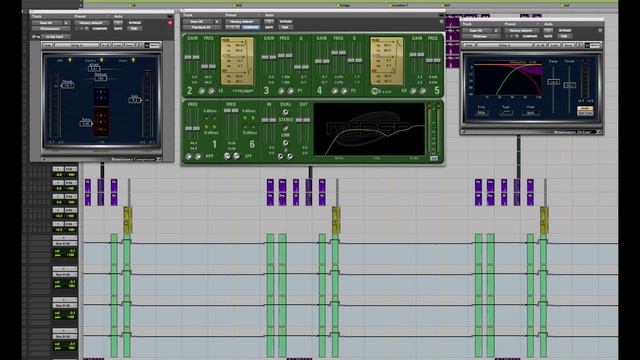
Task: Toggle Electro behavior in Renaissance Compressor
Action: tap(102, 60)
